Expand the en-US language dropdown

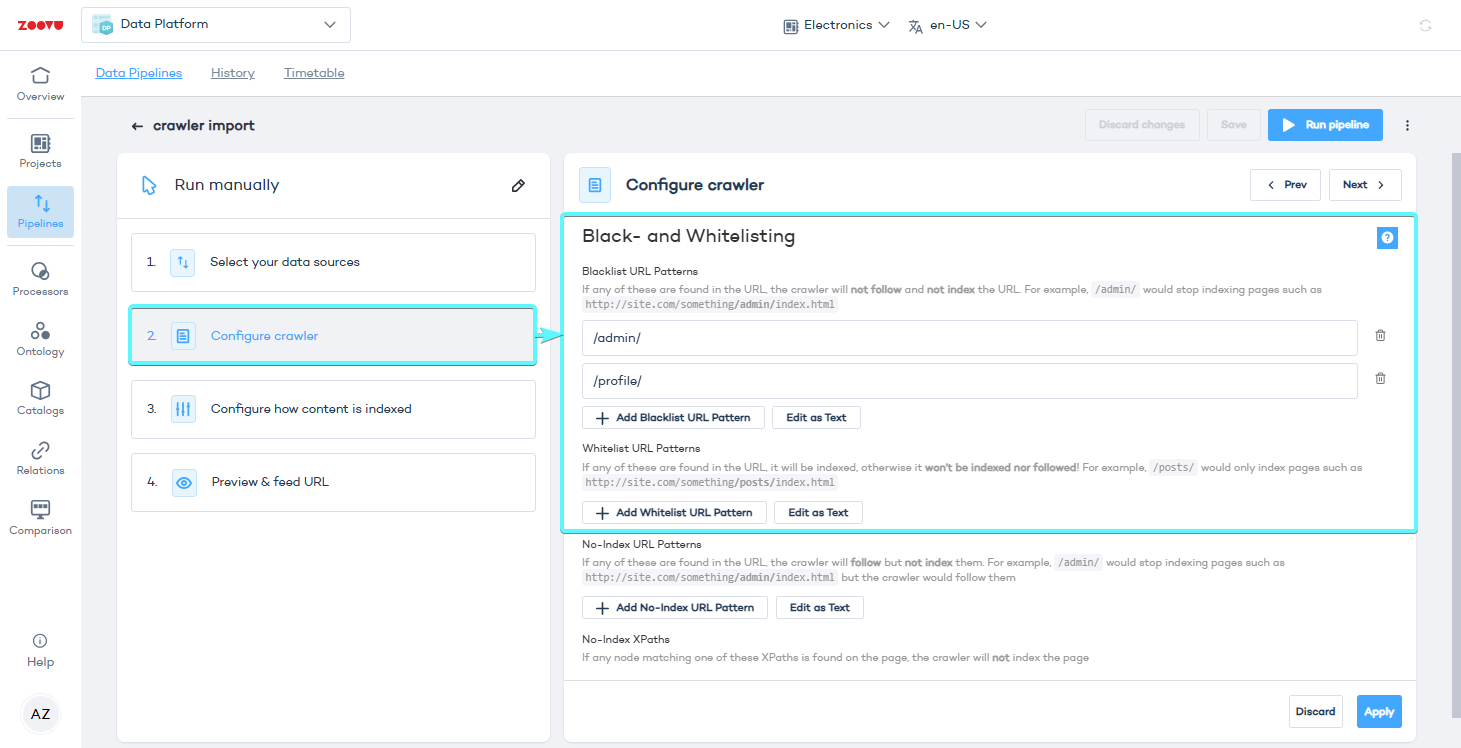coord(947,25)
